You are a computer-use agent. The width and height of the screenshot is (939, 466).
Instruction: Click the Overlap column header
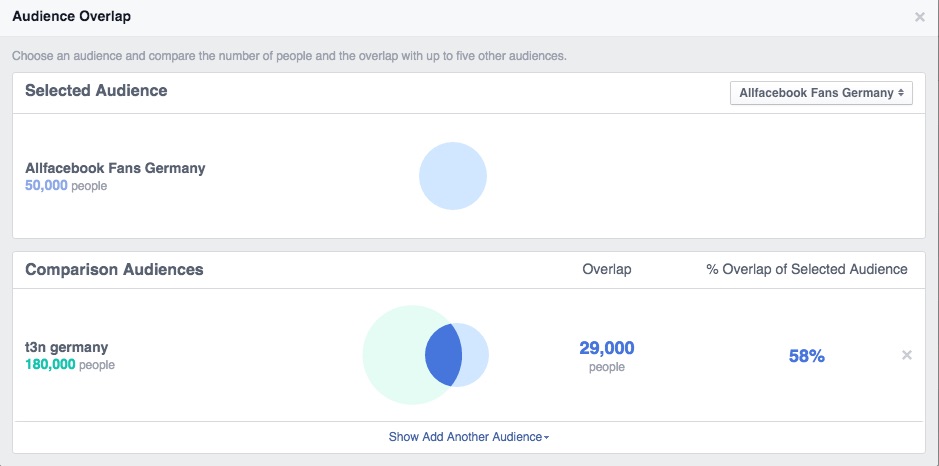607,270
